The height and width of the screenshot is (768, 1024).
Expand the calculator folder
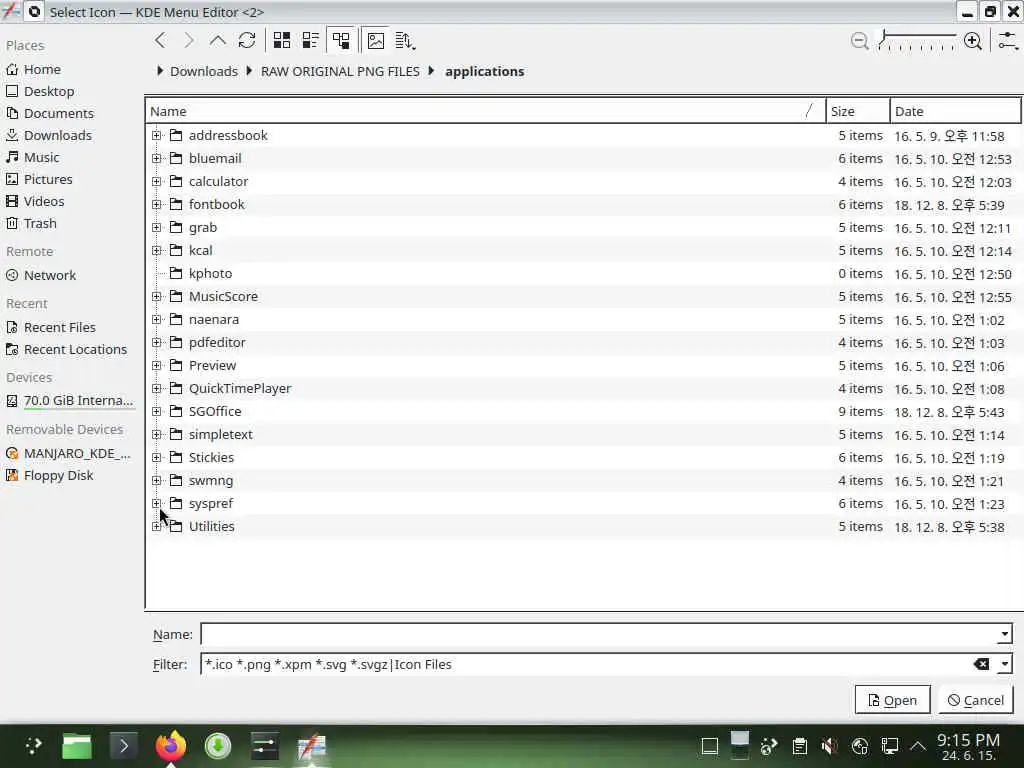point(157,182)
